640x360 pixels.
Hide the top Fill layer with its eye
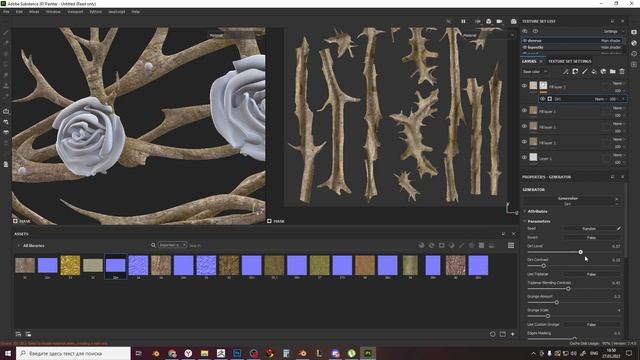[524, 86]
